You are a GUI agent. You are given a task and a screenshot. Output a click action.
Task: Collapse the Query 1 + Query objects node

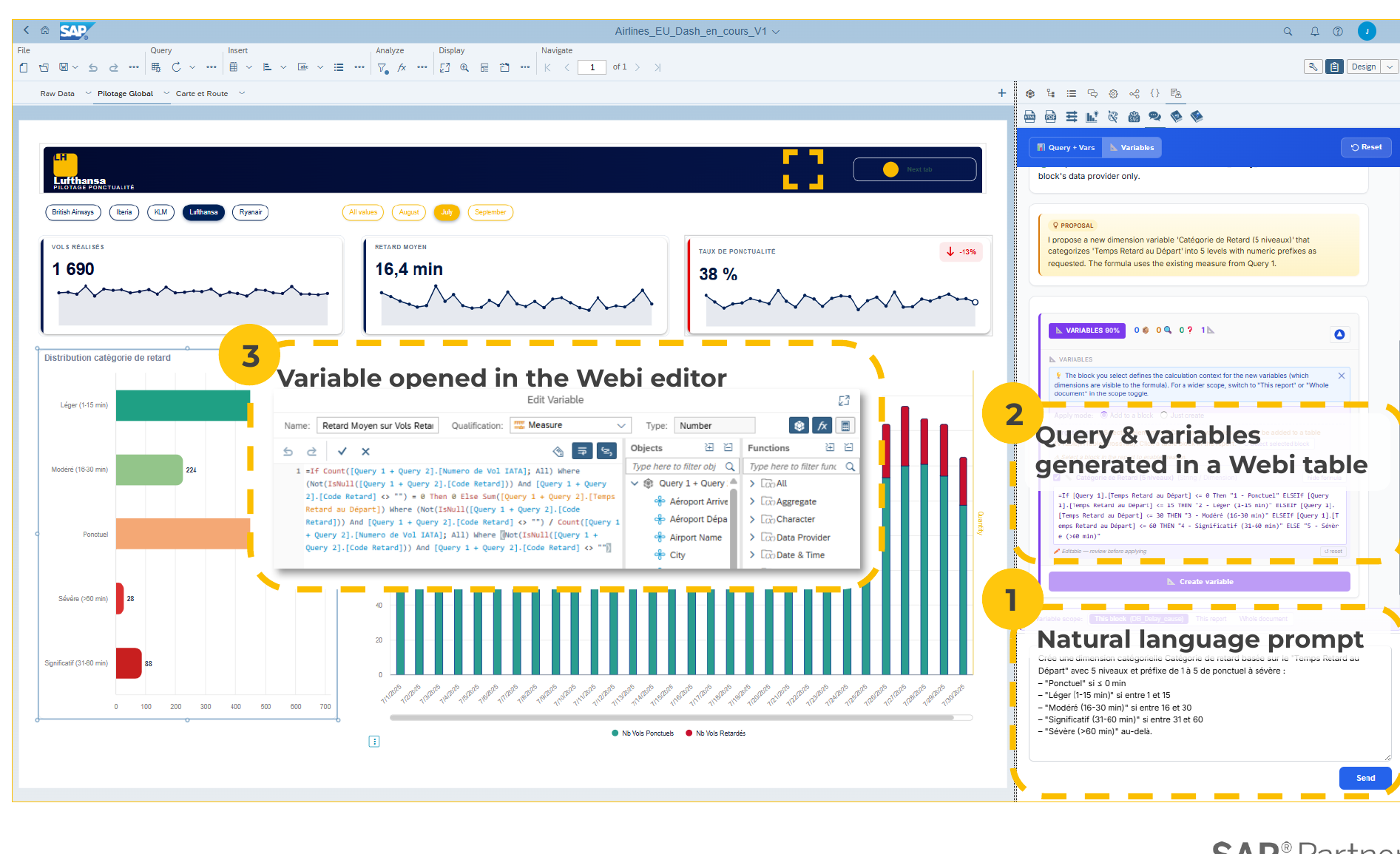[x=635, y=484]
